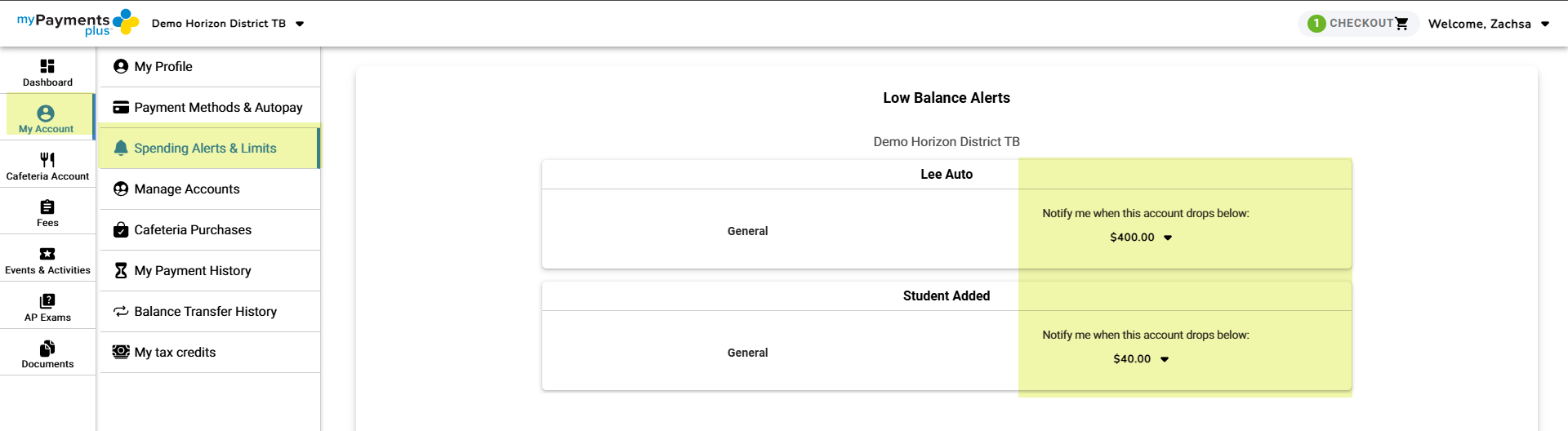View My Payment History
This screenshot has height=431, width=1568.
tap(193, 271)
